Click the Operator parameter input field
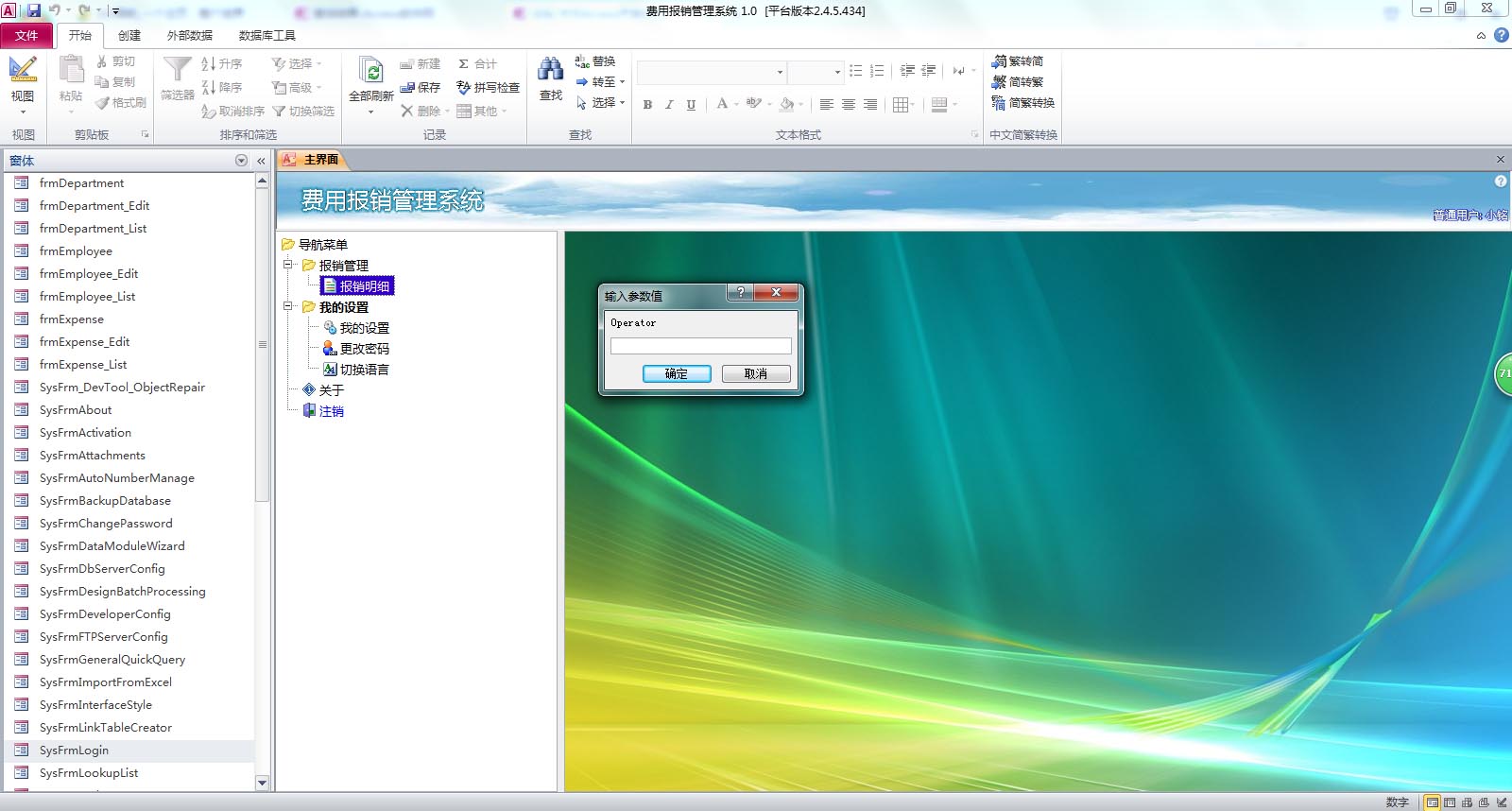The width and height of the screenshot is (1512, 811). click(x=701, y=346)
